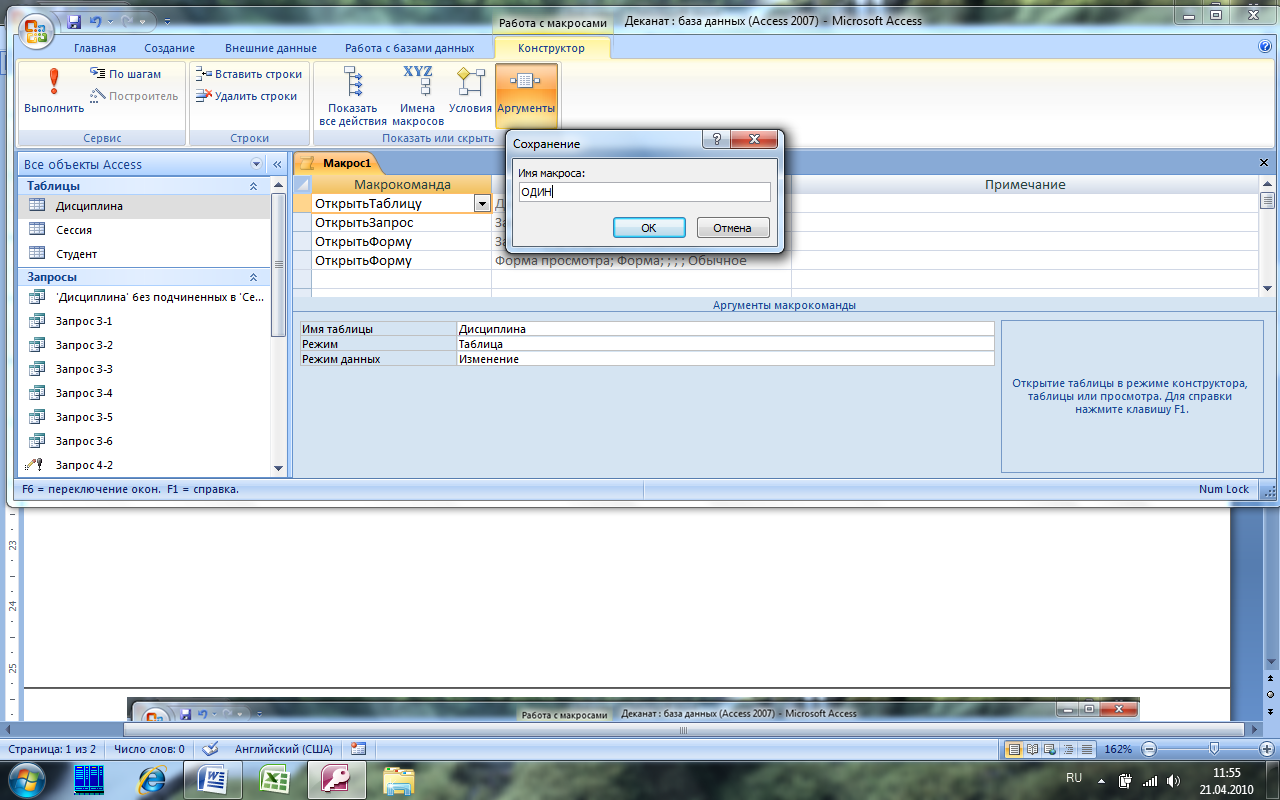Run the macro with Выполнить
1280x800 pixels.
(54, 91)
